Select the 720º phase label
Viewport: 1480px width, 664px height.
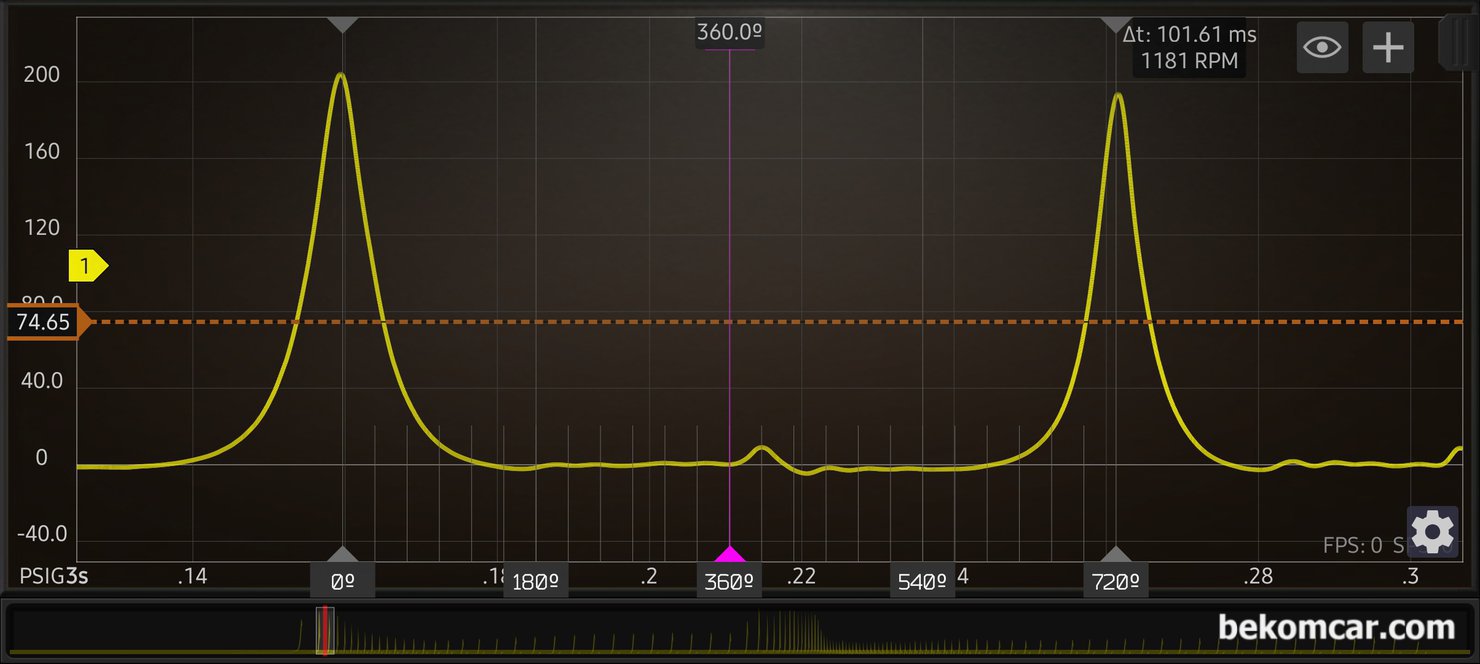point(1116,581)
